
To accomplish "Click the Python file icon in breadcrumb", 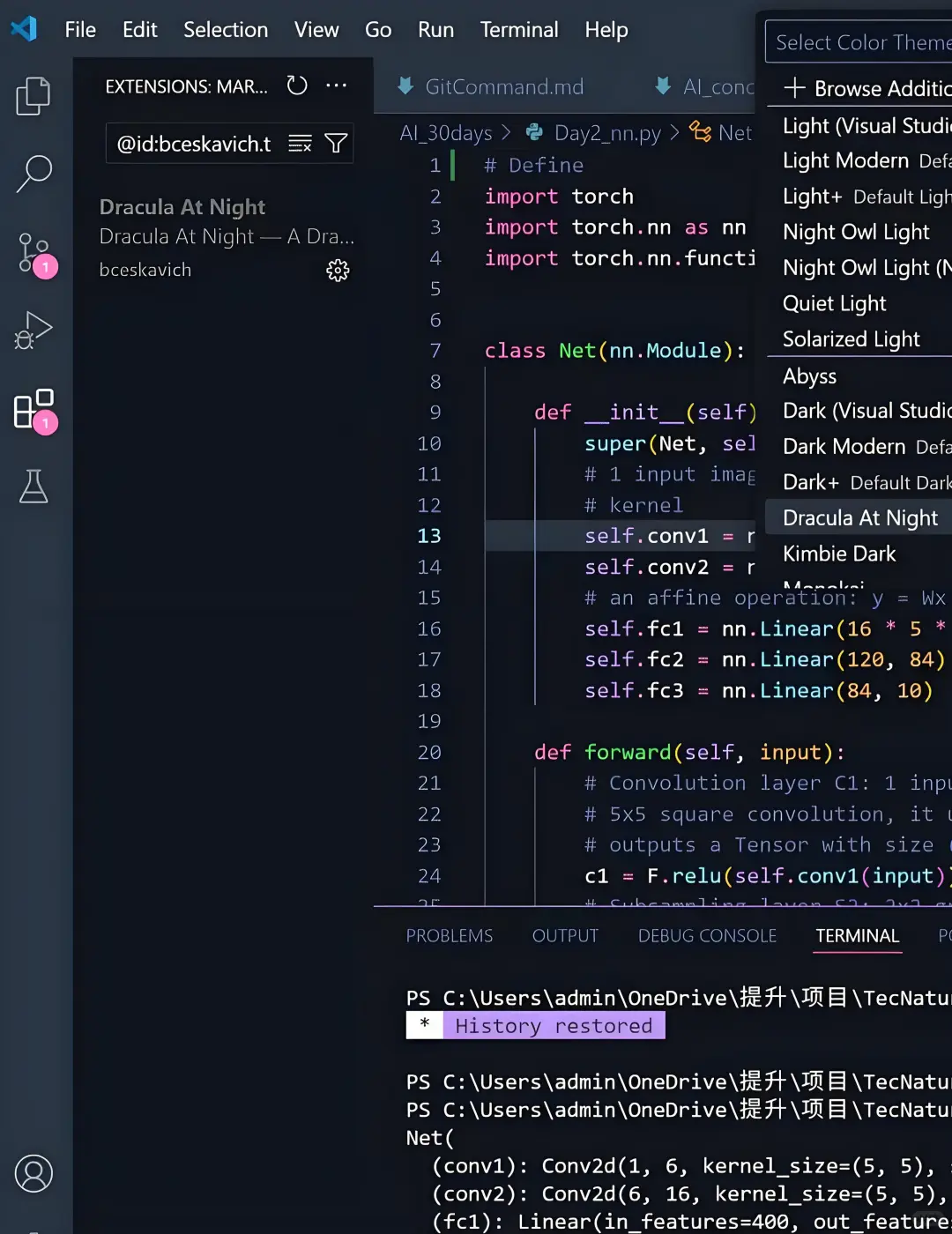I will (x=534, y=132).
